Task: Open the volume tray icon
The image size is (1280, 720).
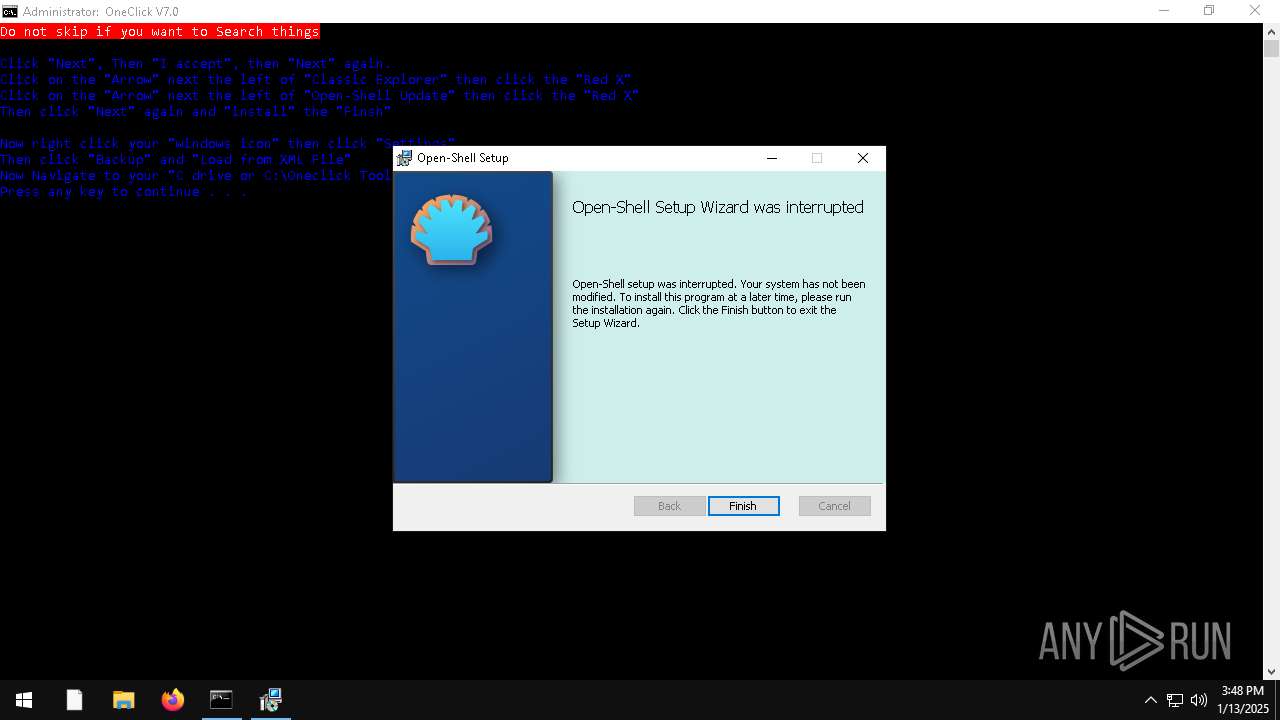Action: point(1199,700)
